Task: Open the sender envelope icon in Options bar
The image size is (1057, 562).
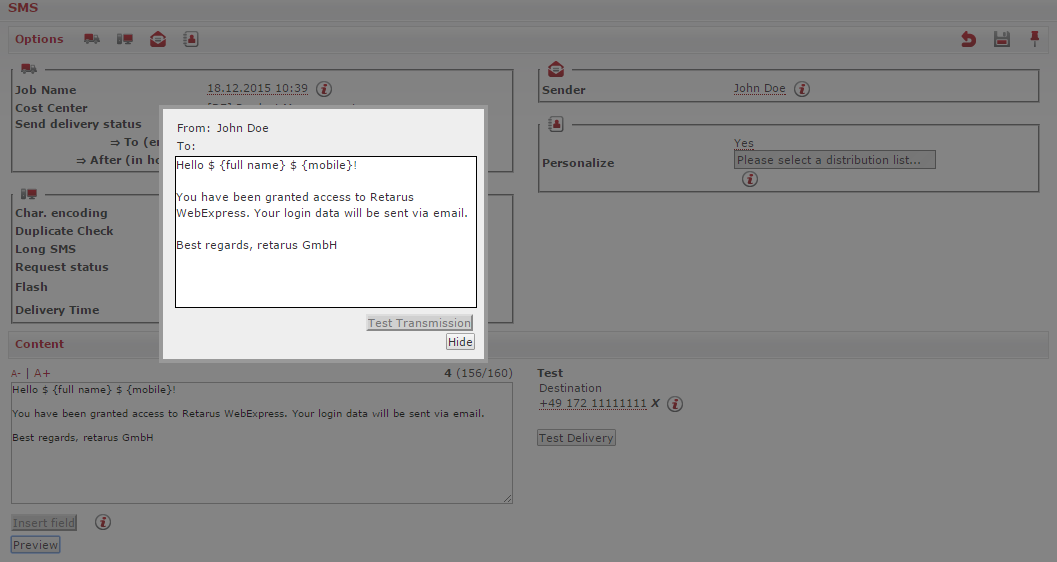Action: pyautogui.click(x=158, y=39)
